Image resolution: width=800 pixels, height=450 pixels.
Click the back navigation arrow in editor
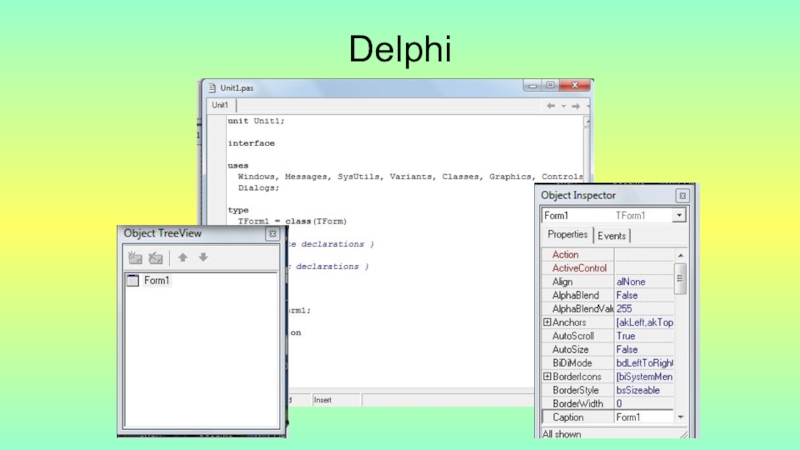click(551, 106)
